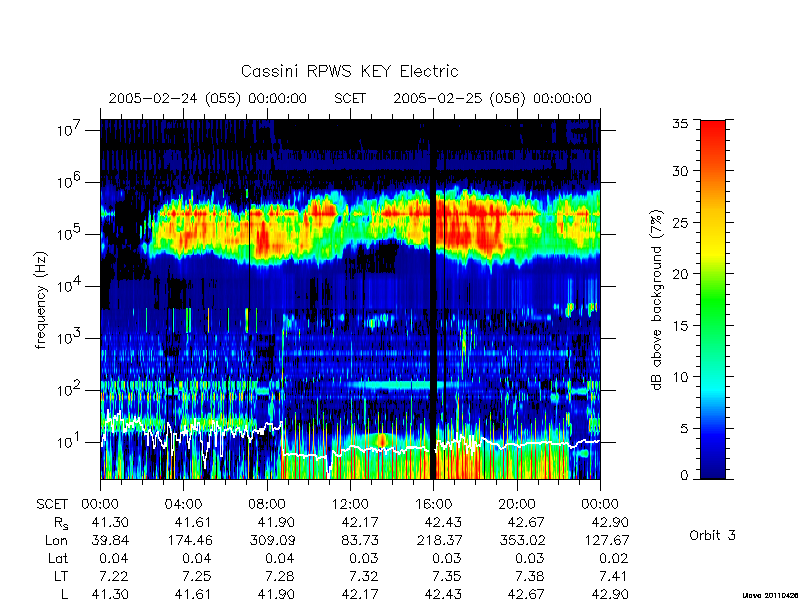Viewport: 800px width, 600px height.
Task: Click the 10^1 frequency tick label
Action: pos(68,442)
